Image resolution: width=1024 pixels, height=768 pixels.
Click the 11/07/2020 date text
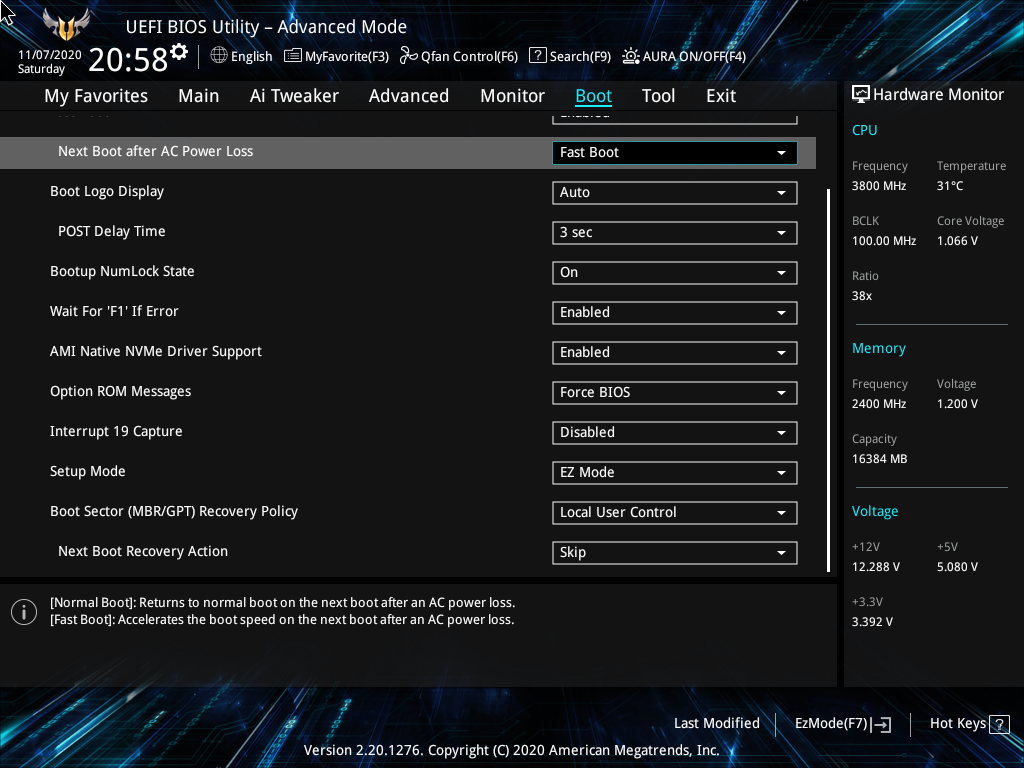point(50,55)
